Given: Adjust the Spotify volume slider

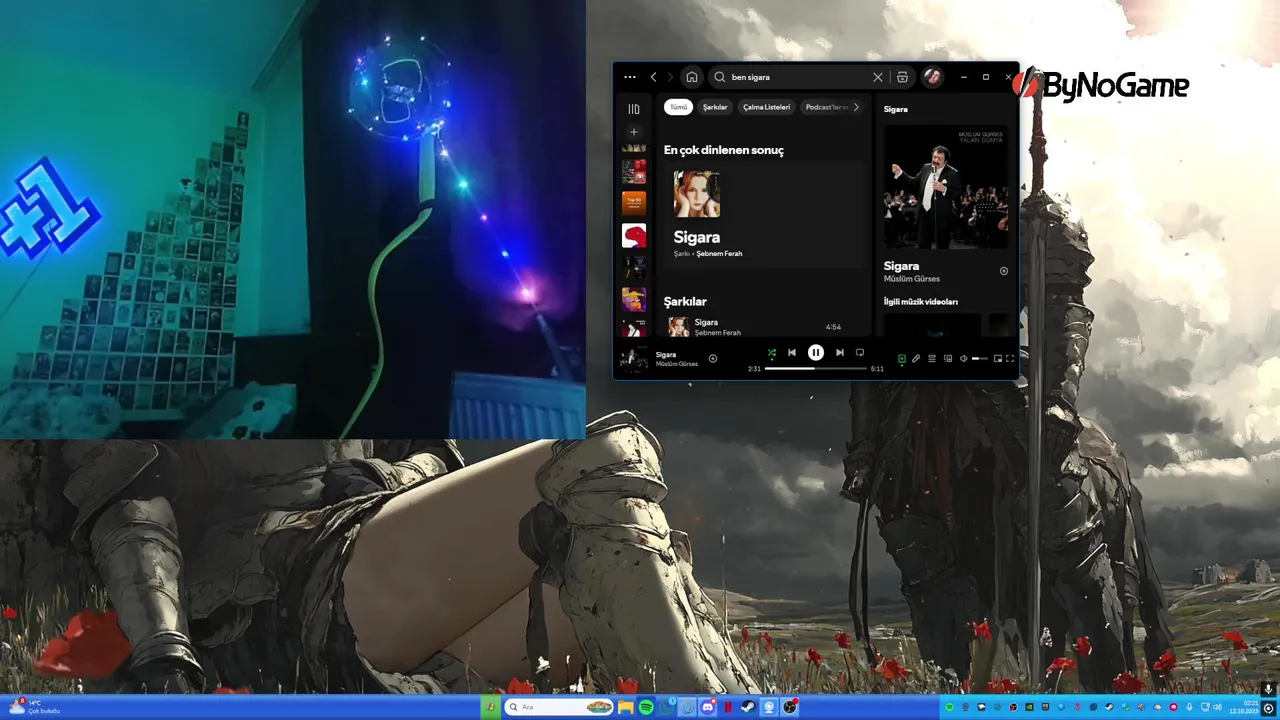Looking at the screenshot, I should (980, 358).
